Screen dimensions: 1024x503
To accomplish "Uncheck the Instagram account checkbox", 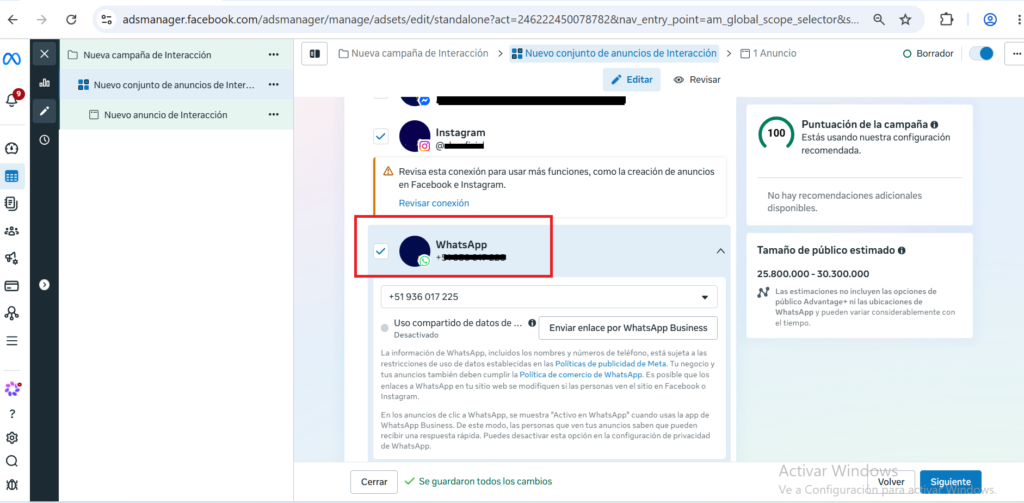I will [381, 137].
